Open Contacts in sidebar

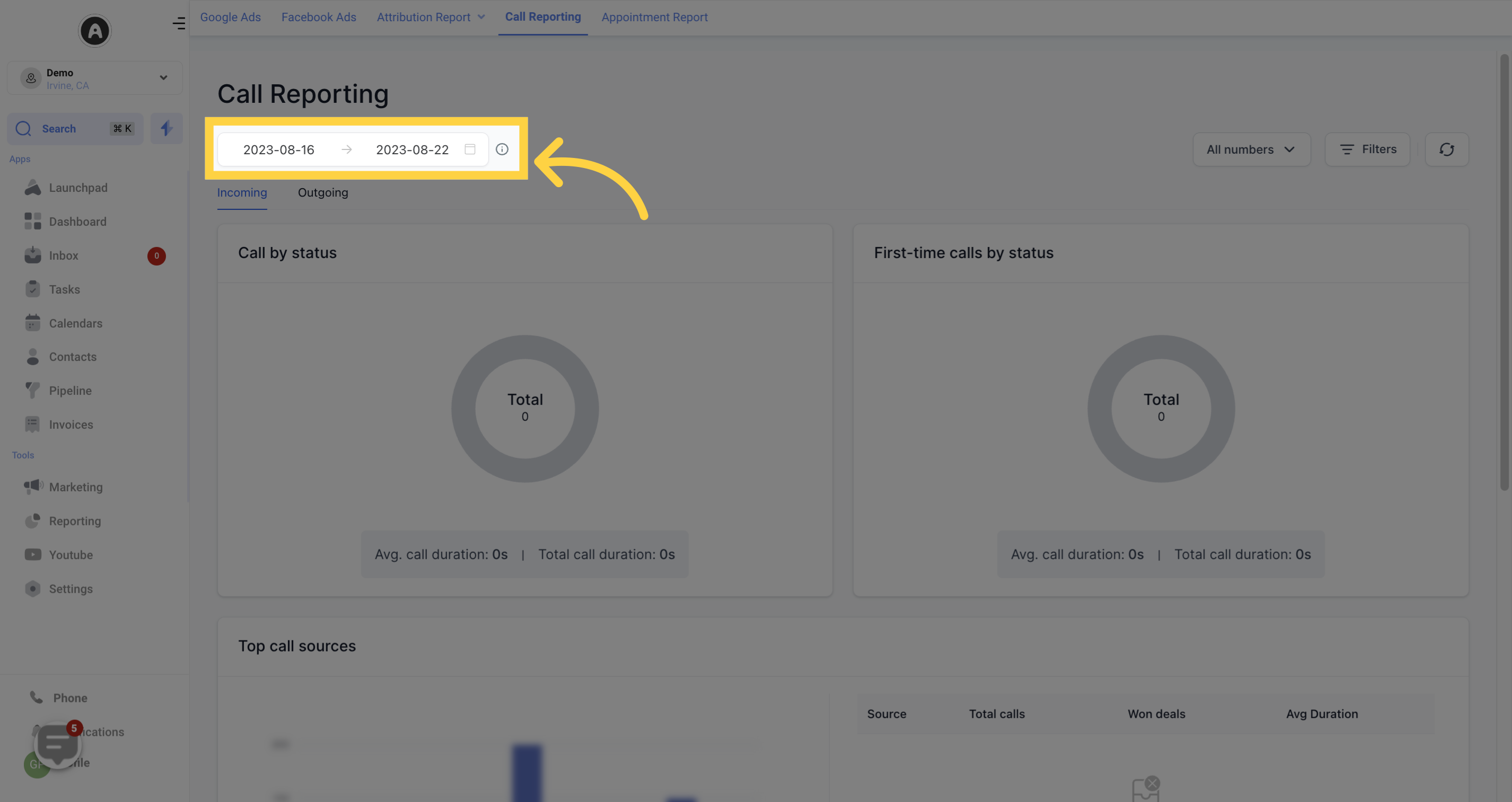(x=72, y=357)
